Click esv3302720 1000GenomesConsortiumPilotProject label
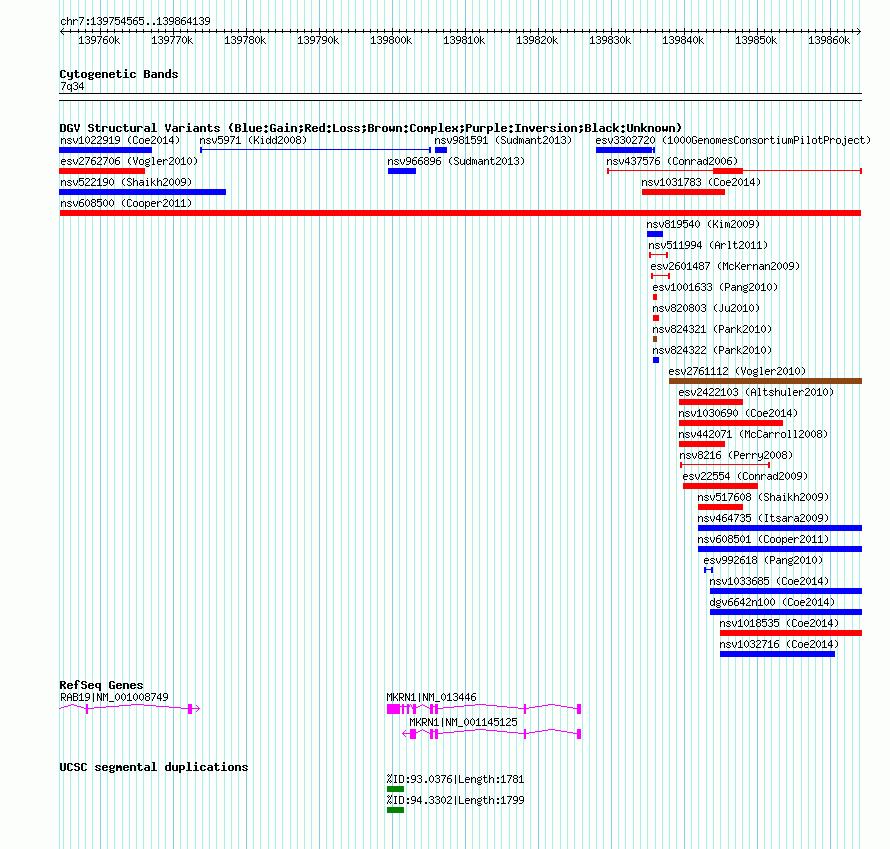 click(x=733, y=140)
